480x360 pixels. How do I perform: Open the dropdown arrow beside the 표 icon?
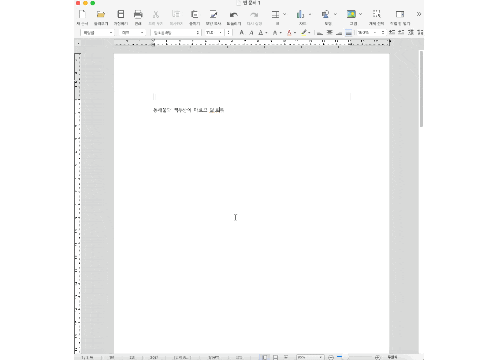pos(284,14)
